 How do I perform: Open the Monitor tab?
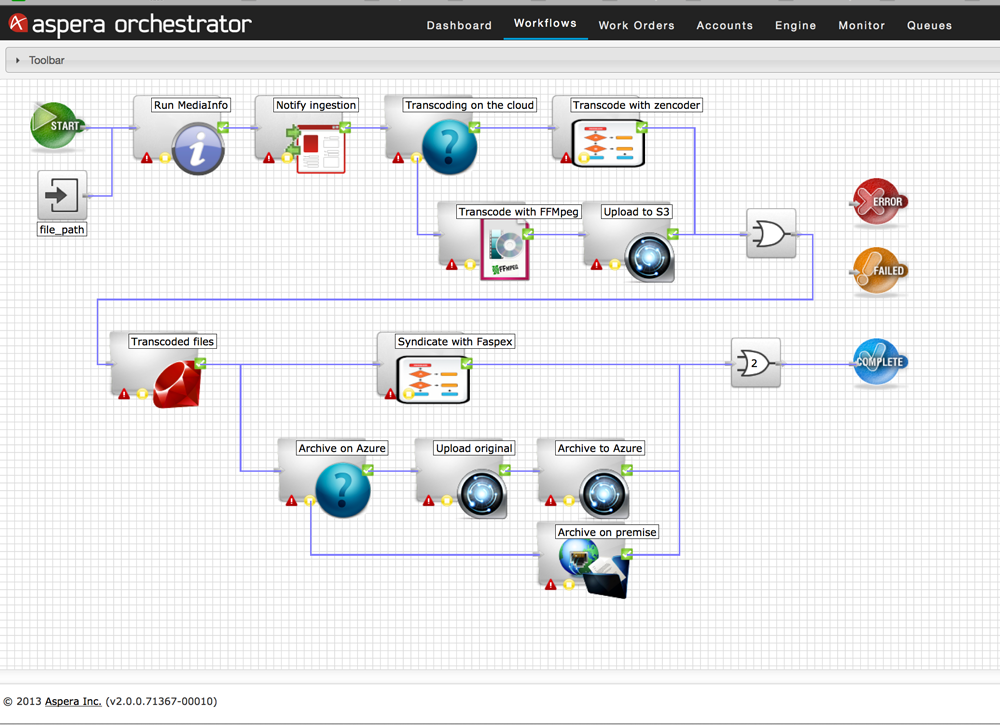861,25
